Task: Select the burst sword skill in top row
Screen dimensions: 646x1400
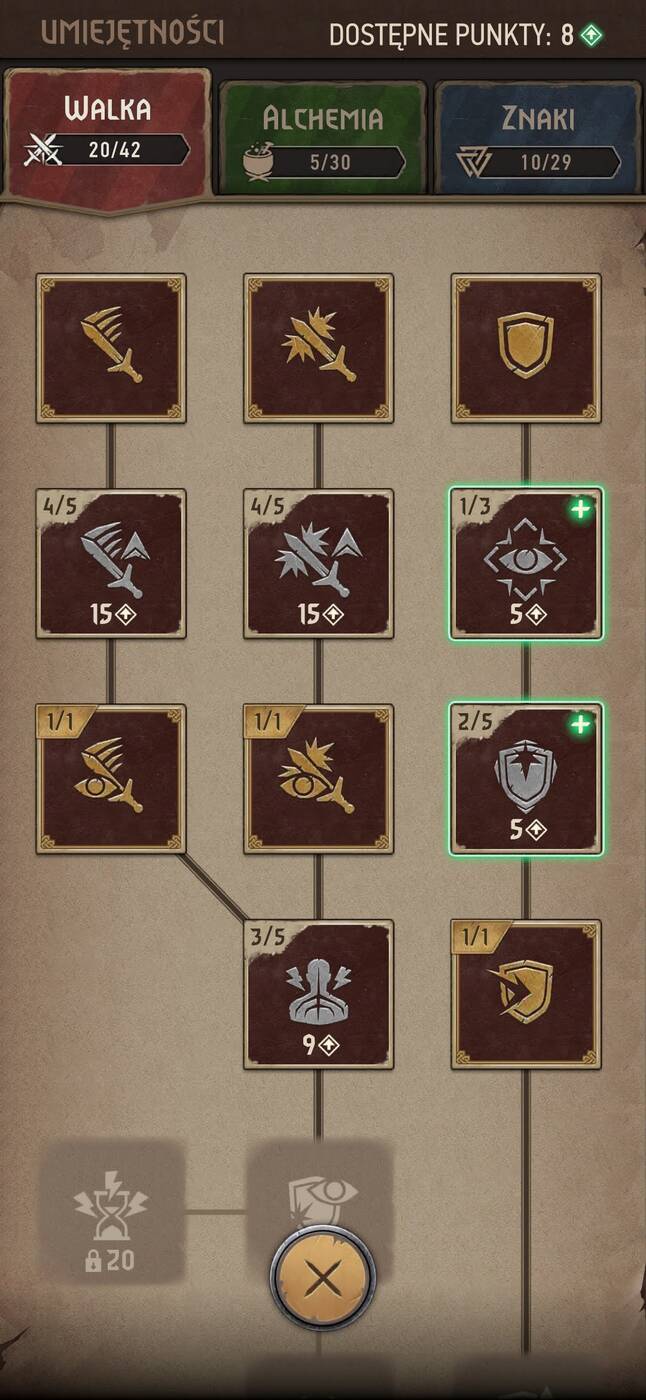Action: click(x=318, y=348)
